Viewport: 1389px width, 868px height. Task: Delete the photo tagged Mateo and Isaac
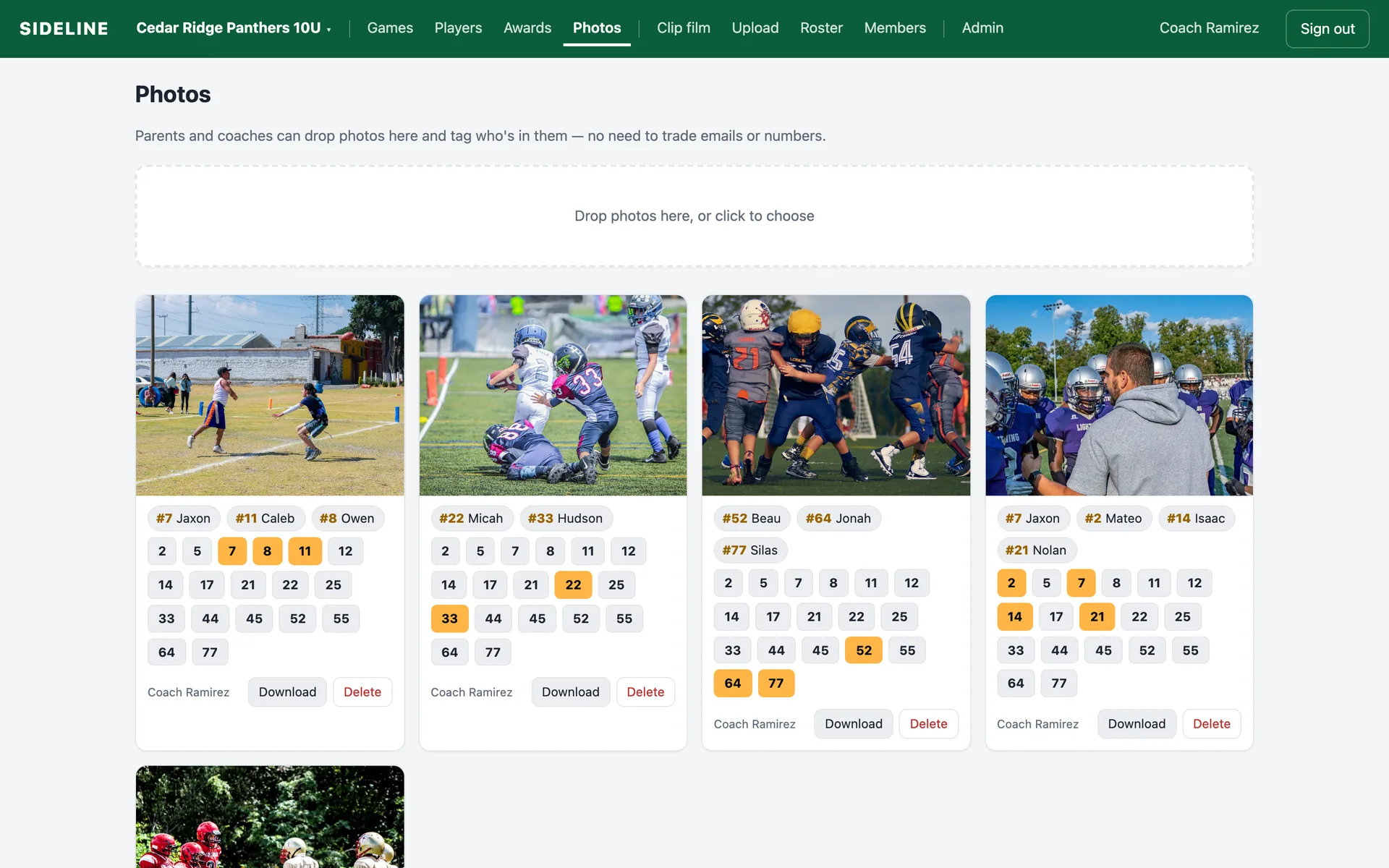coord(1212,724)
